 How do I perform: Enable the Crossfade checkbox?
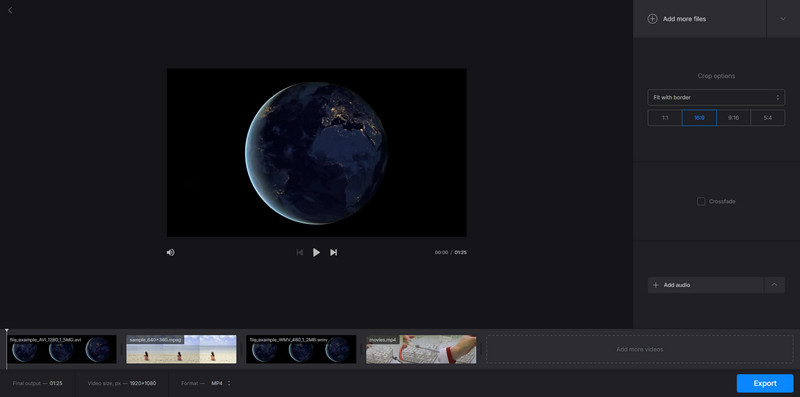(x=701, y=202)
